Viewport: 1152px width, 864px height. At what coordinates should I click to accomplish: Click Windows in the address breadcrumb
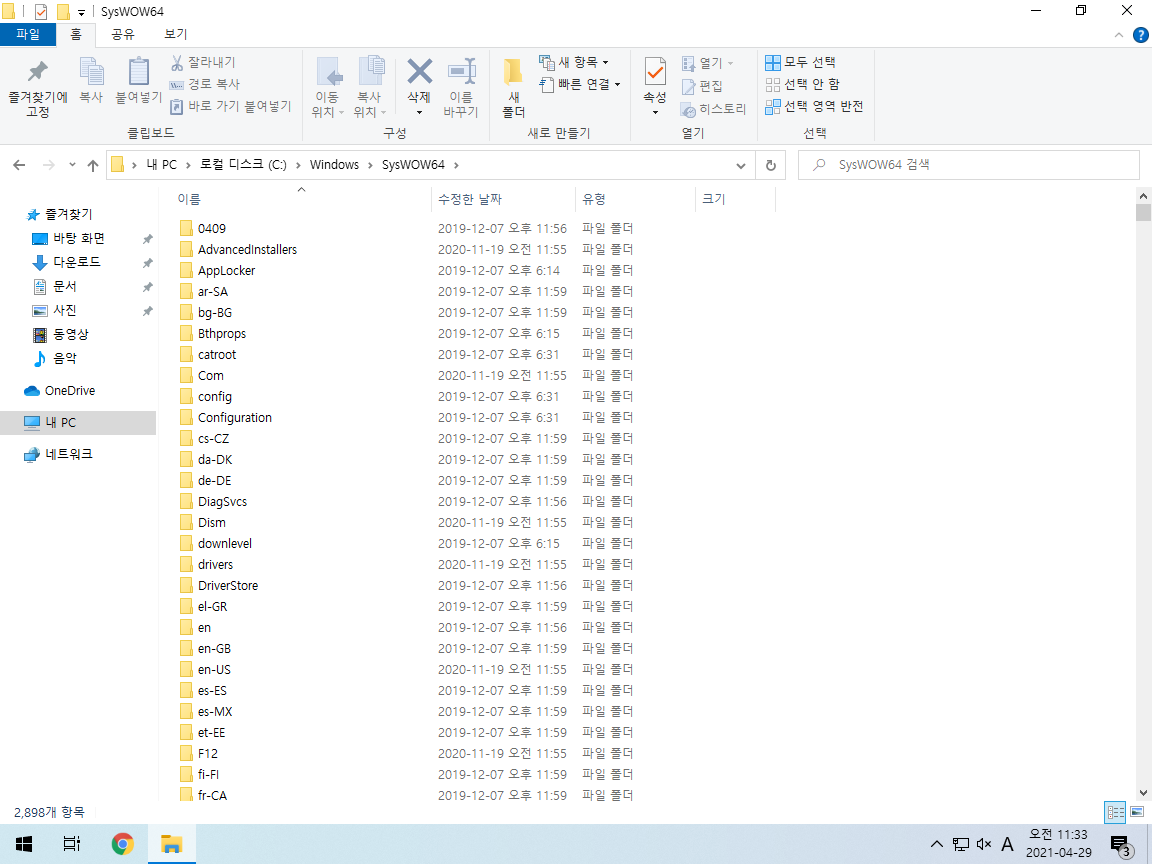tap(334, 165)
